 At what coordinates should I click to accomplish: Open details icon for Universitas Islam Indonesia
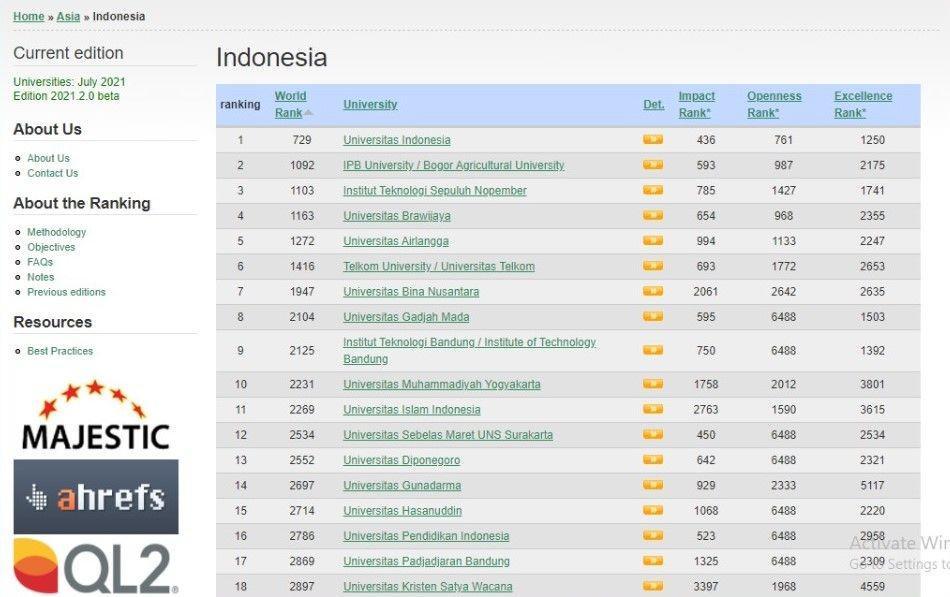pyautogui.click(x=653, y=410)
